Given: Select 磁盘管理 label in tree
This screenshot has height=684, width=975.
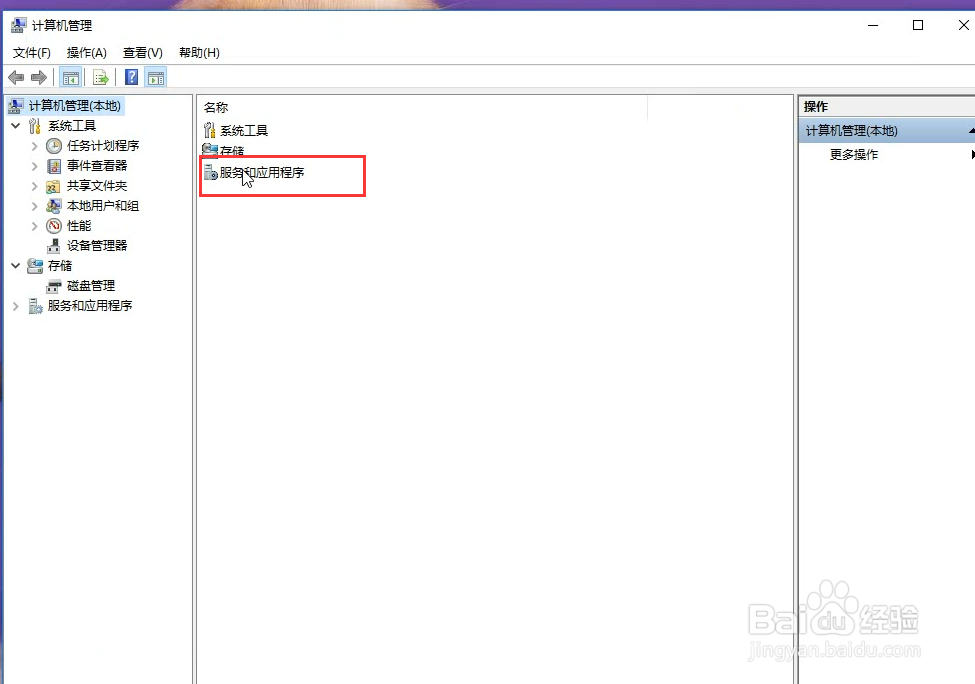Looking at the screenshot, I should coord(91,286).
